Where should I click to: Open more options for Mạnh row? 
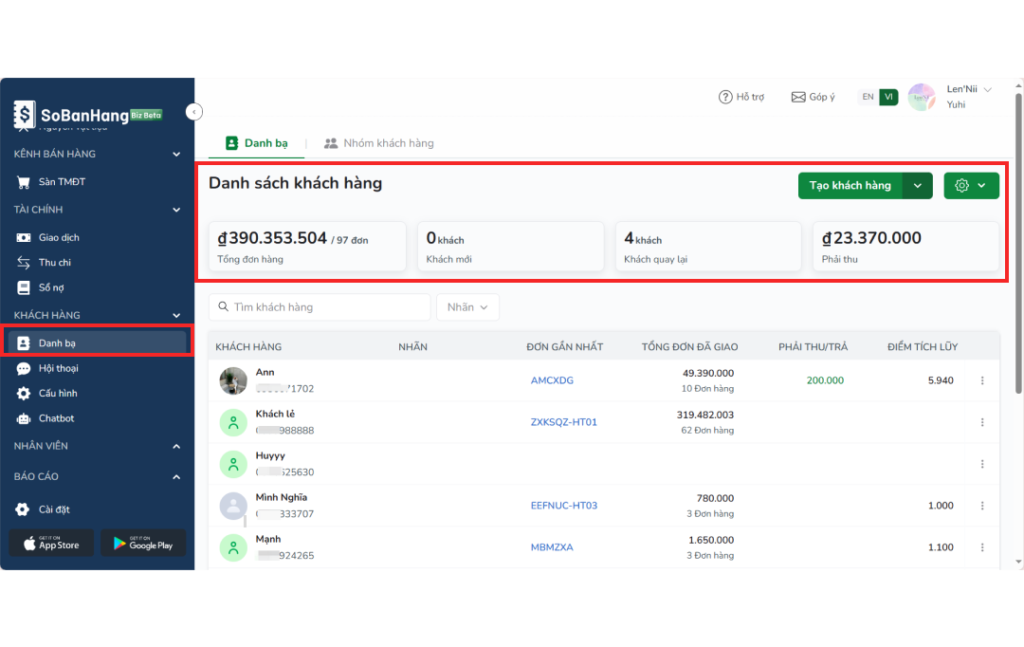click(x=982, y=548)
